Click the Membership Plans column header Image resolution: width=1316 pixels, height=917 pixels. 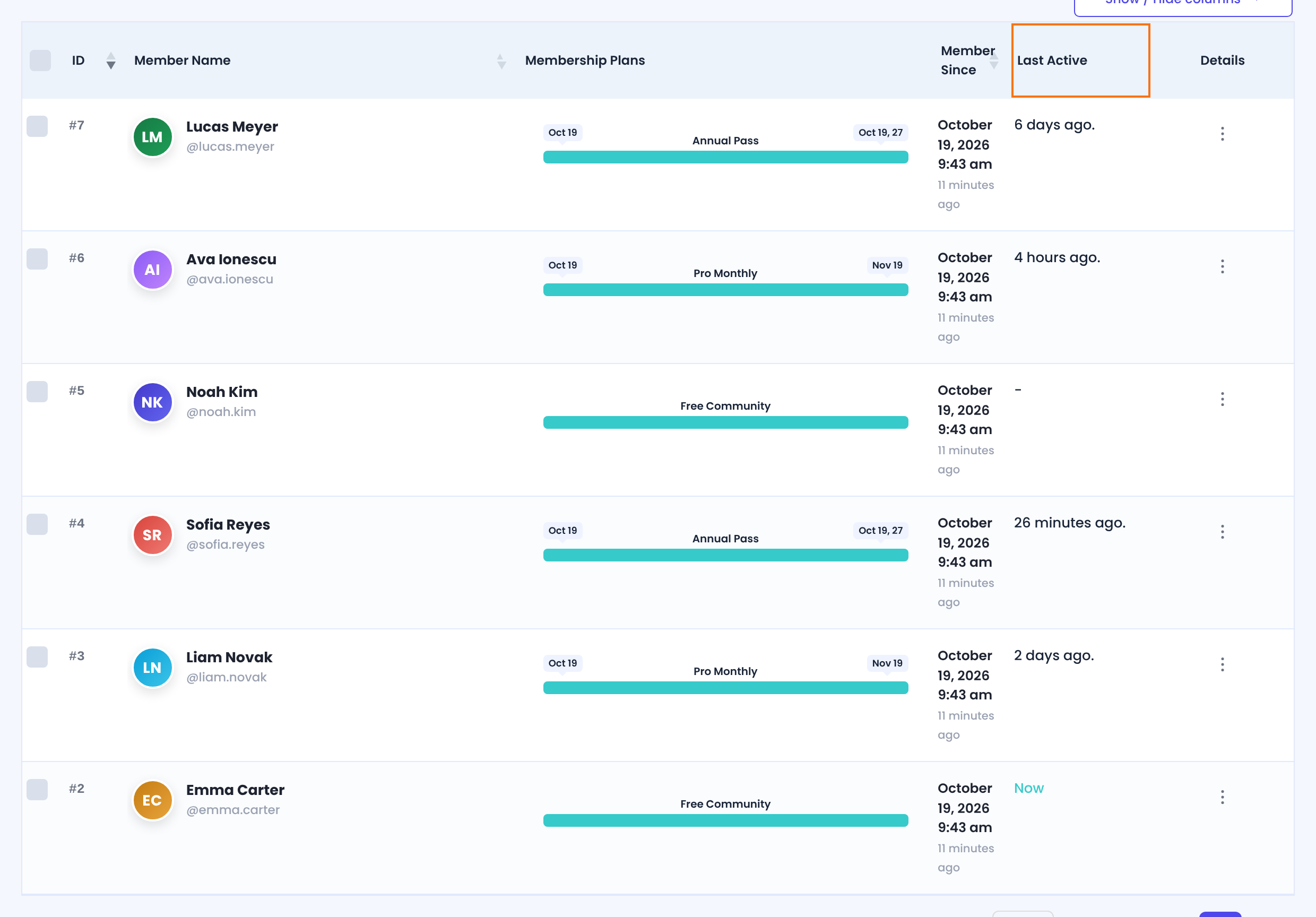point(585,60)
